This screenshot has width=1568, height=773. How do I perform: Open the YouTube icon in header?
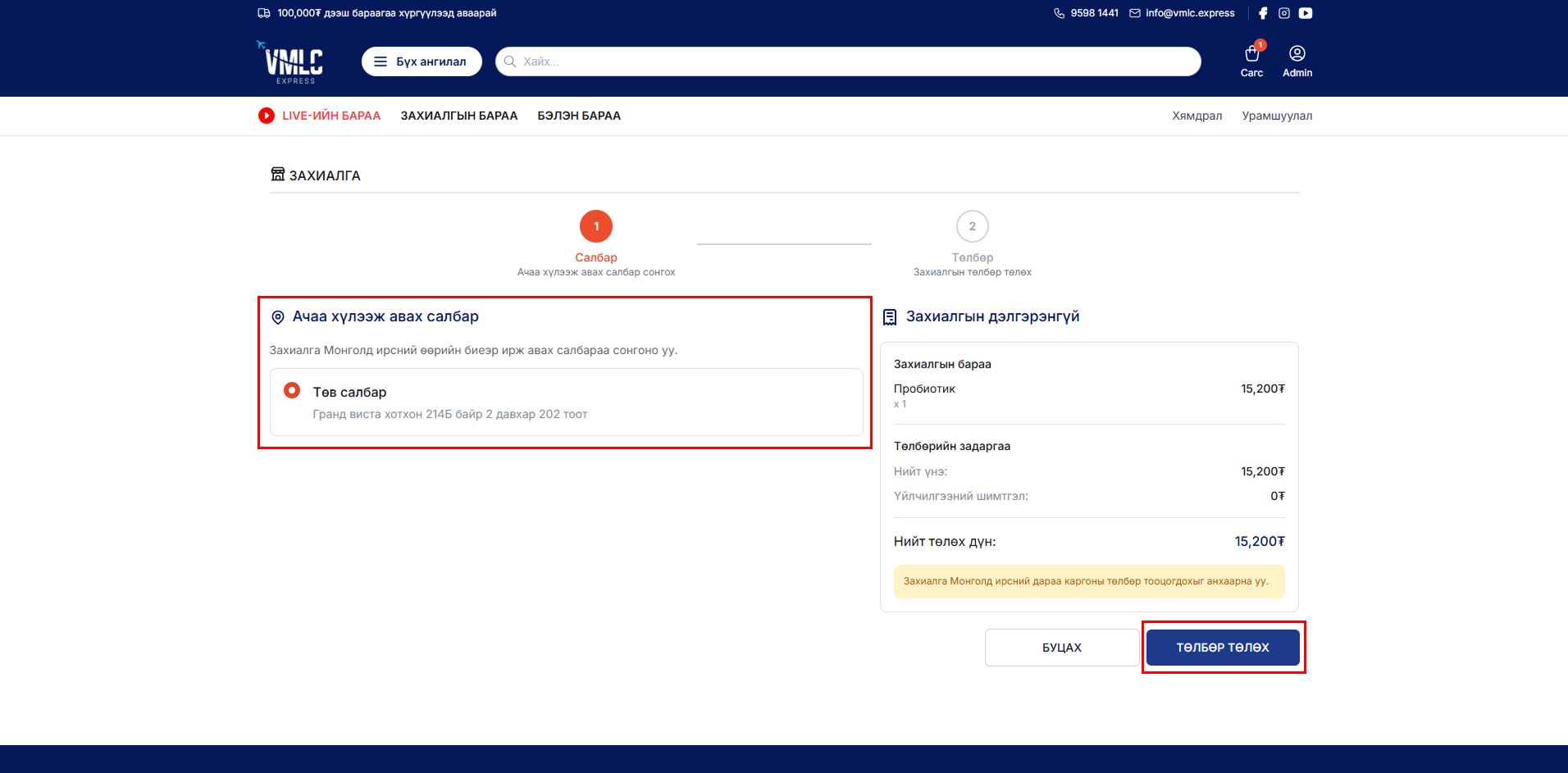1306,13
